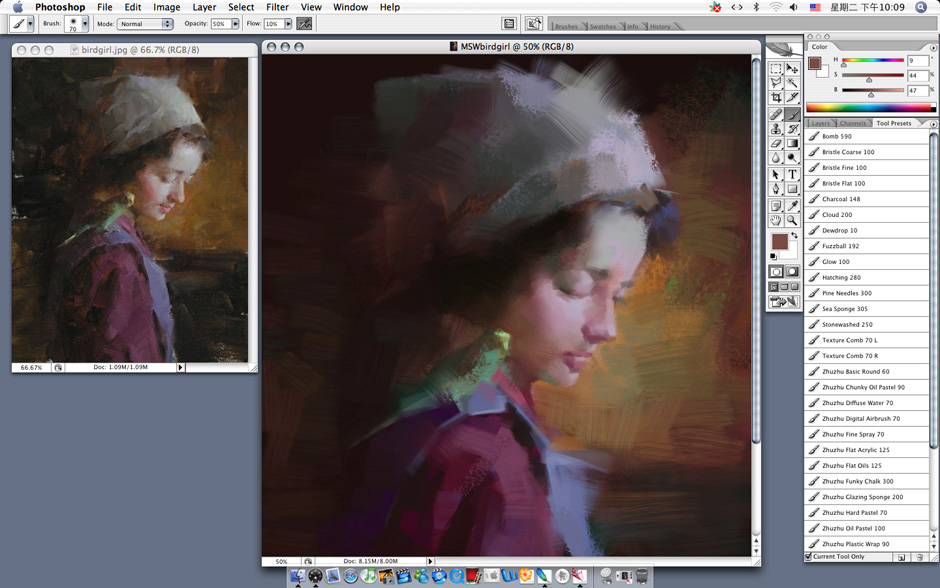The width and height of the screenshot is (940, 588).
Task: Click the Saturation slider in Color palette
Action: (873, 75)
